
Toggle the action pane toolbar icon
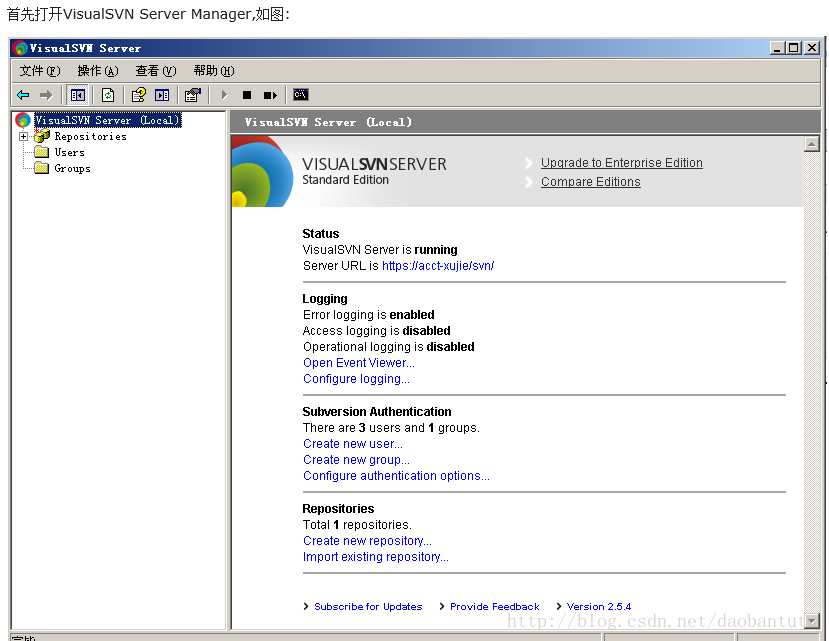click(162, 95)
